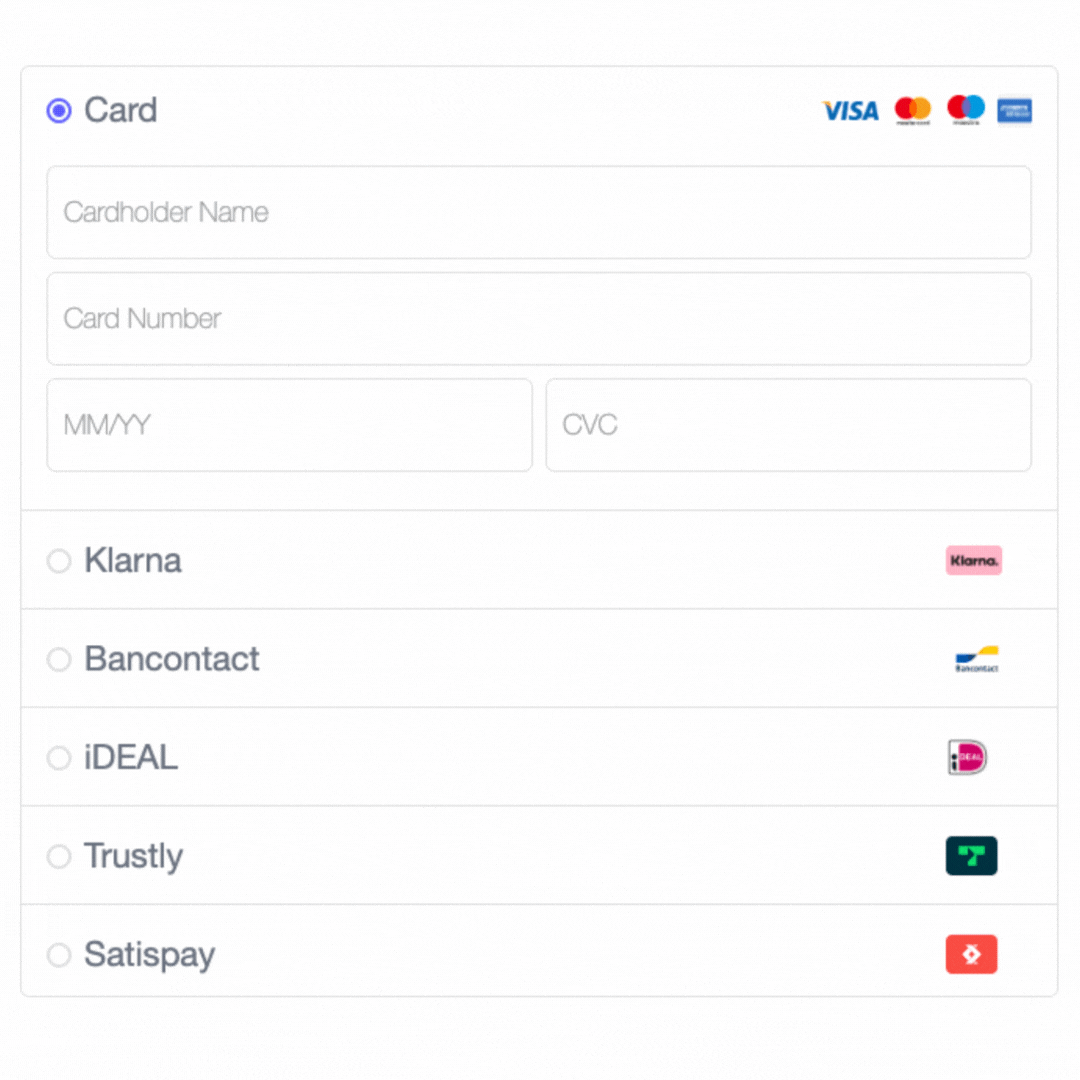Screen dimensions: 1080x1080
Task: Click the pink Klarna logo badge
Action: (x=973, y=560)
